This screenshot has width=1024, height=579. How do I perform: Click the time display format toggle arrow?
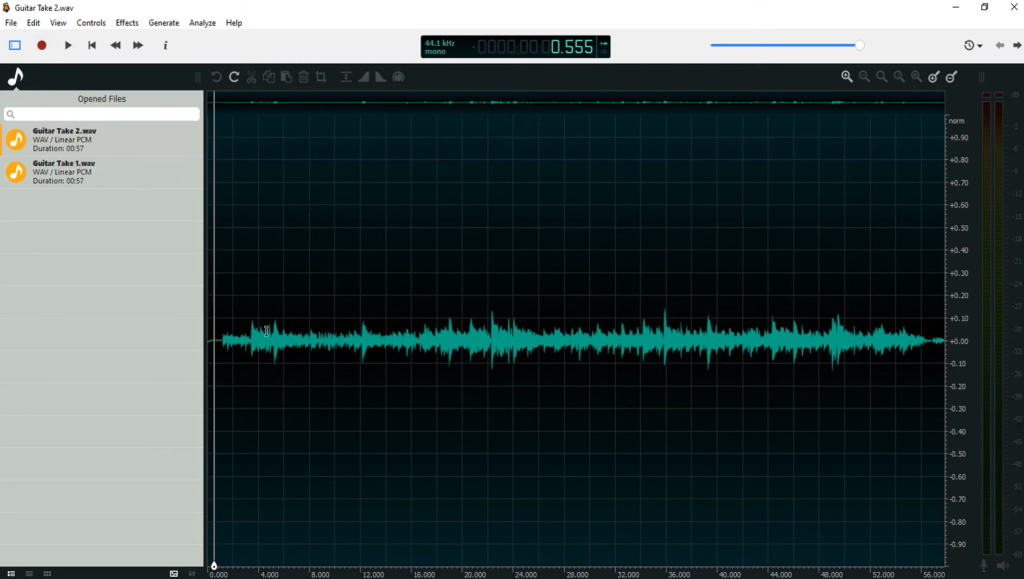pos(604,43)
